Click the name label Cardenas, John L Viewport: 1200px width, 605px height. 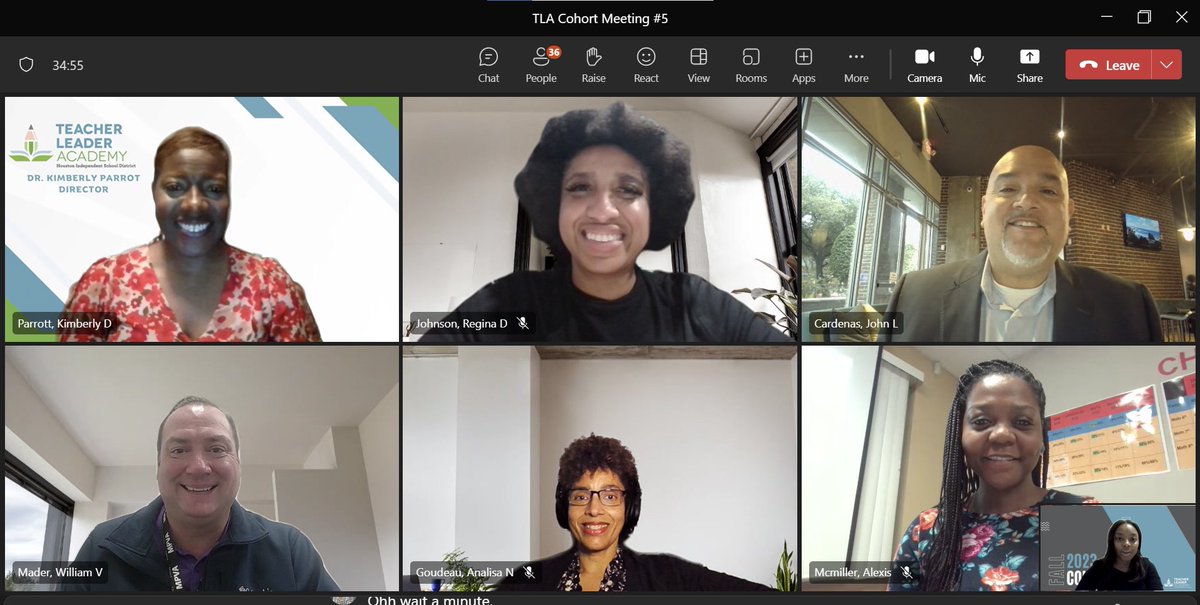(x=856, y=323)
